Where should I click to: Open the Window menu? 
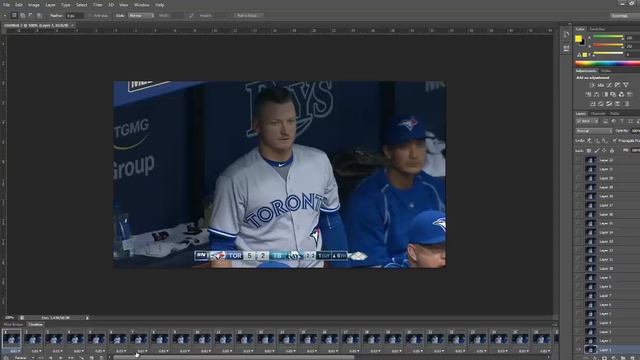141,5
